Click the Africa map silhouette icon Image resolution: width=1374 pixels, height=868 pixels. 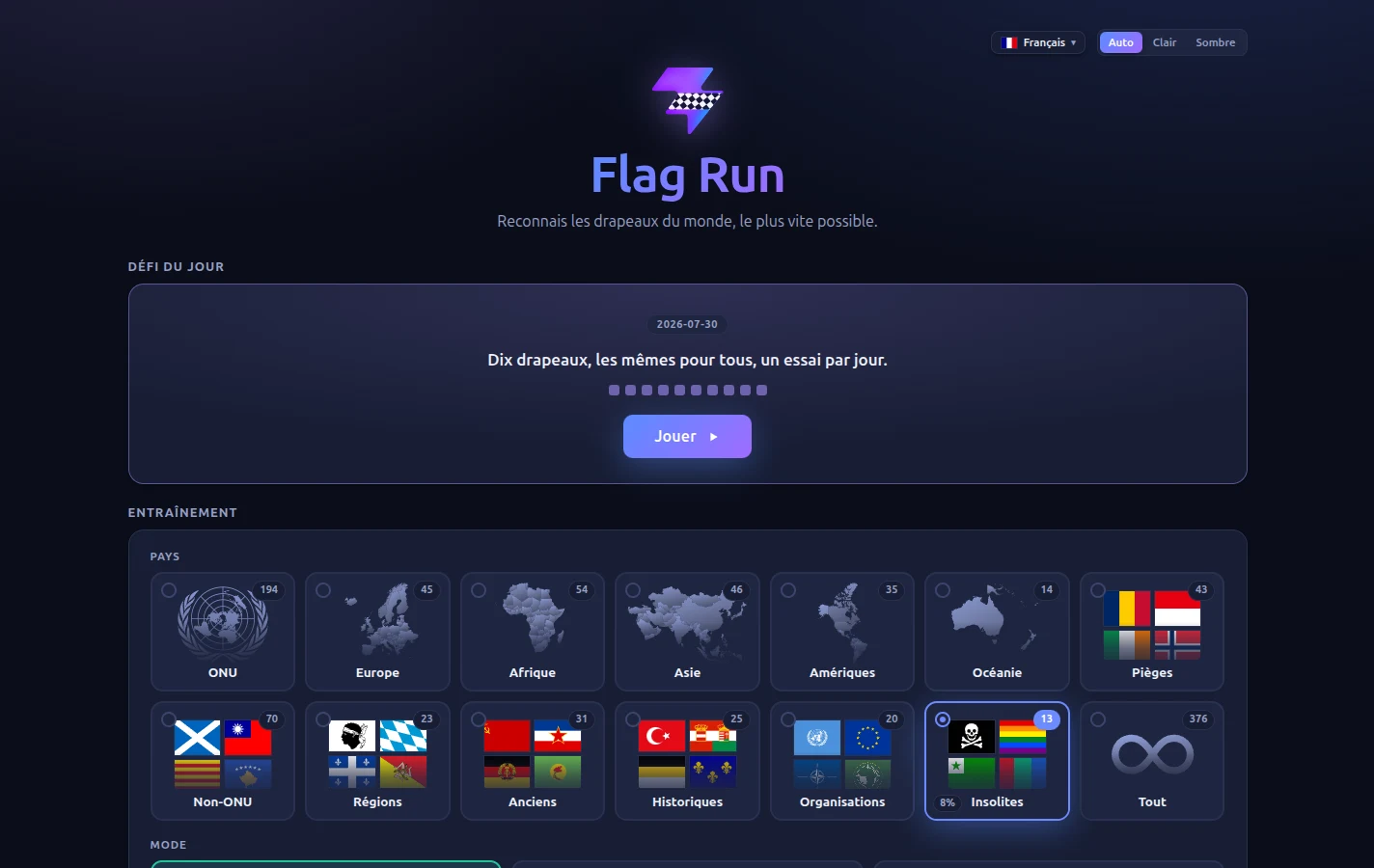click(533, 619)
